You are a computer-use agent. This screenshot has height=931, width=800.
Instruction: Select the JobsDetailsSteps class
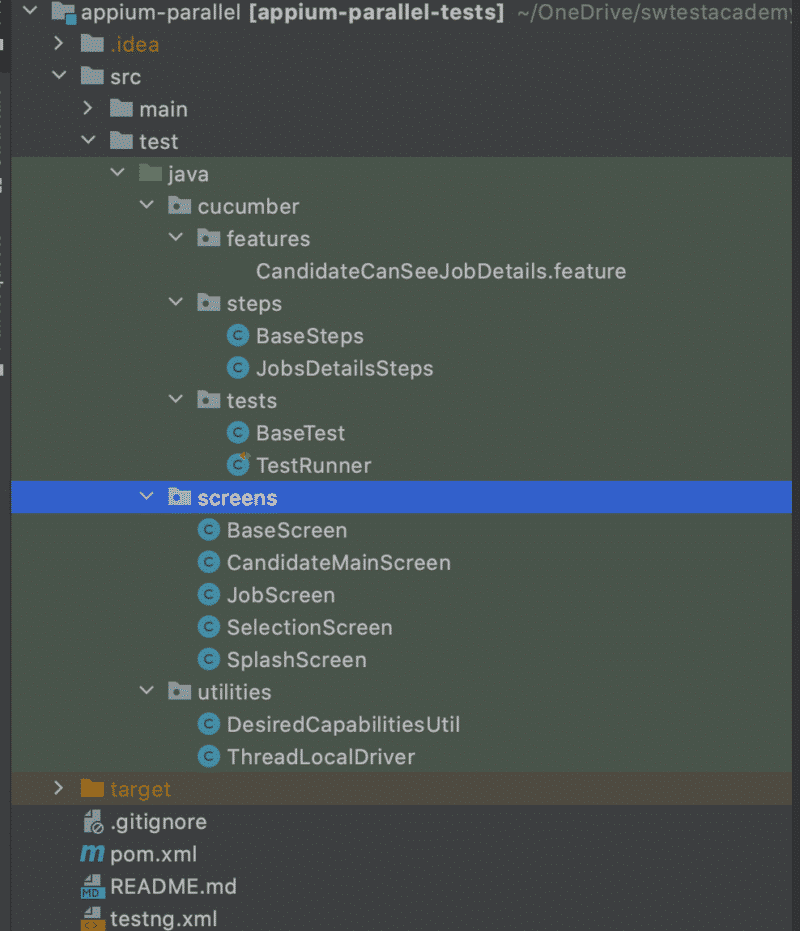[x=344, y=369]
